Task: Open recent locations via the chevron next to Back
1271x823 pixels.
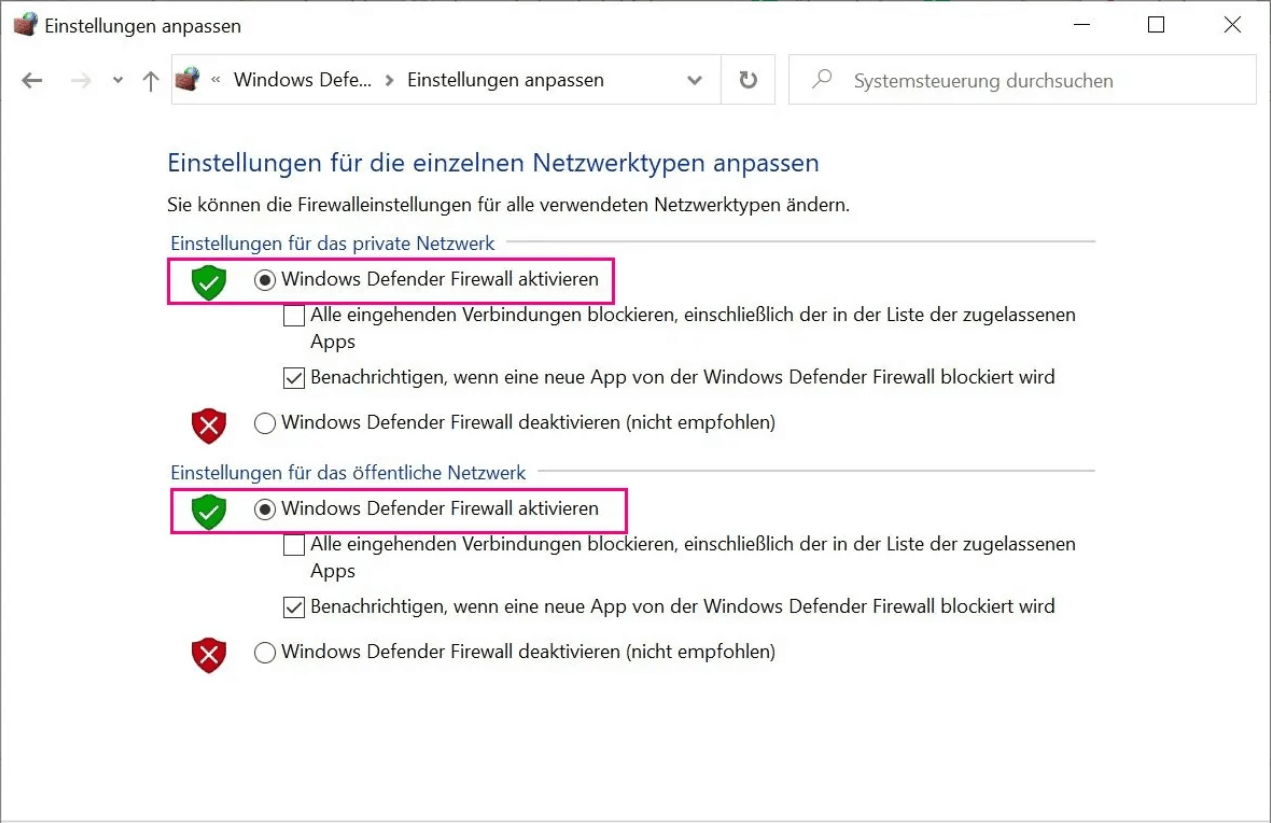Action: (117, 80)
